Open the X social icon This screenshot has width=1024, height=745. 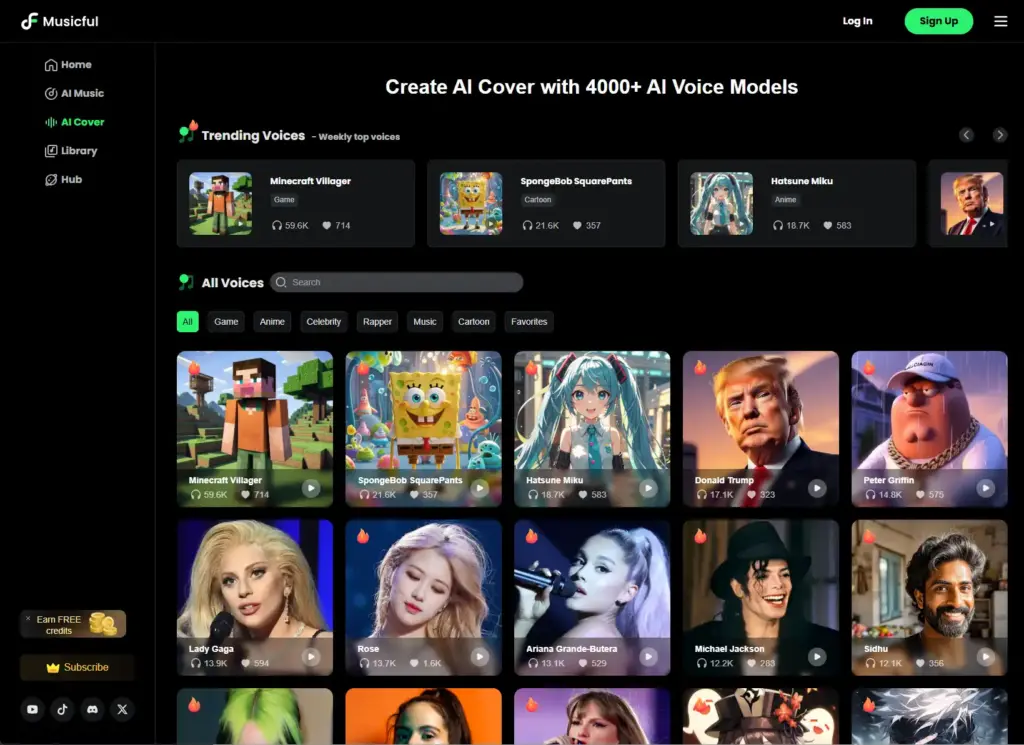[x=122, y=709]
